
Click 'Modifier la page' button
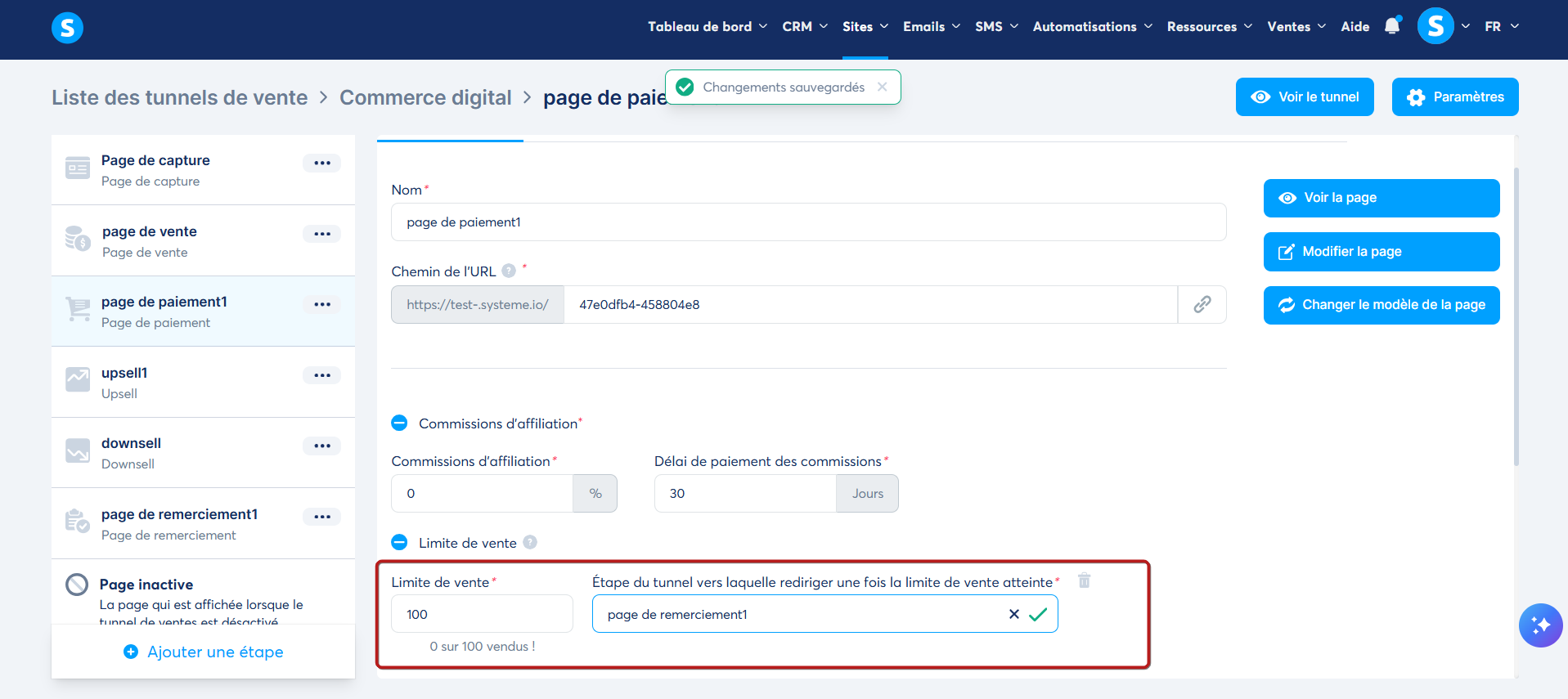click(1382, 252)
